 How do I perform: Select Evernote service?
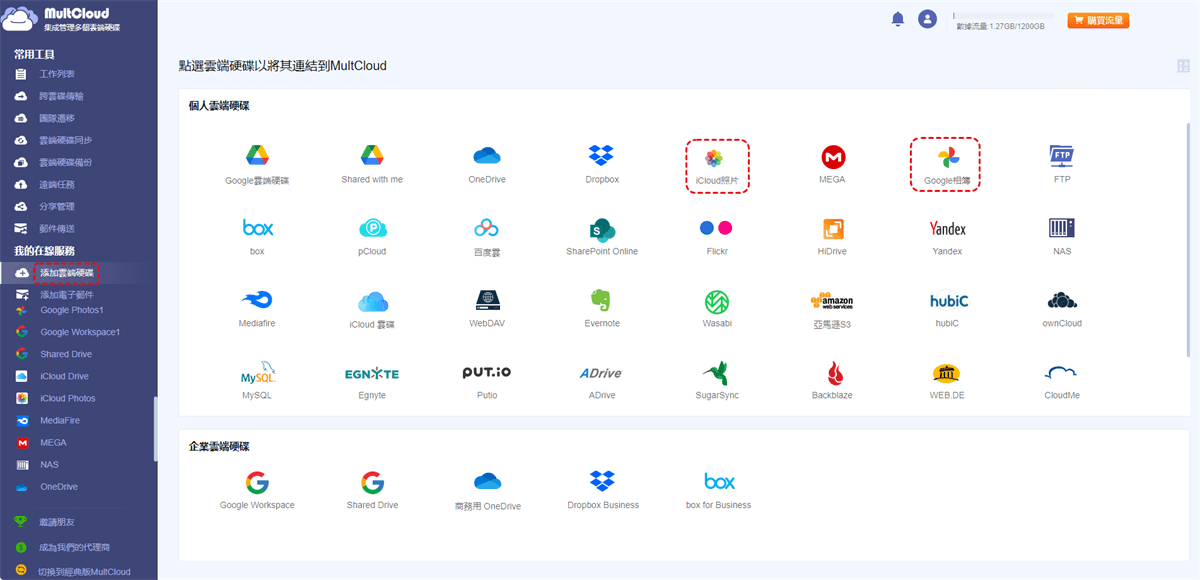pyautogui.click(x=601, y=300)
